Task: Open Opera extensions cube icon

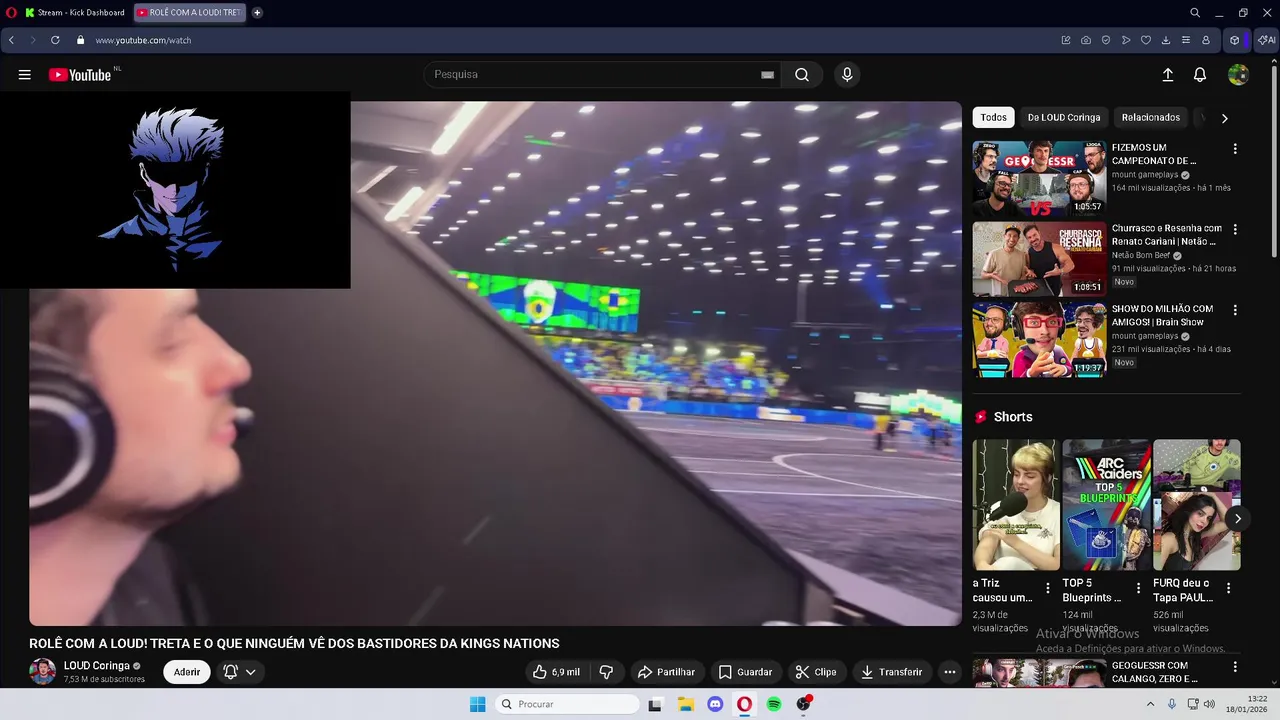Action: coord(1235,40)
